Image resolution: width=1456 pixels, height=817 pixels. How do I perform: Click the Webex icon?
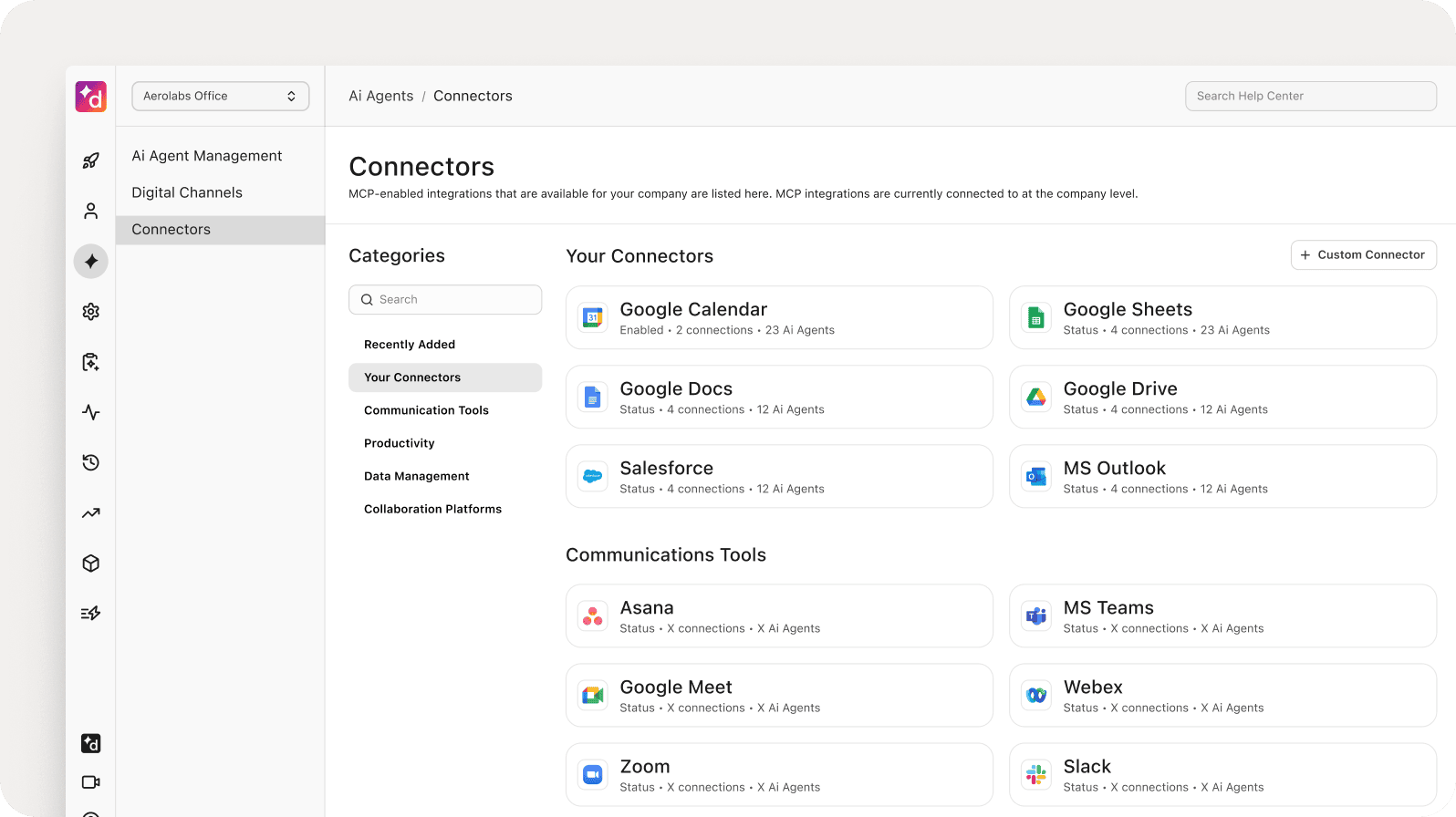pyautogui.click(x=1036, y=696)
